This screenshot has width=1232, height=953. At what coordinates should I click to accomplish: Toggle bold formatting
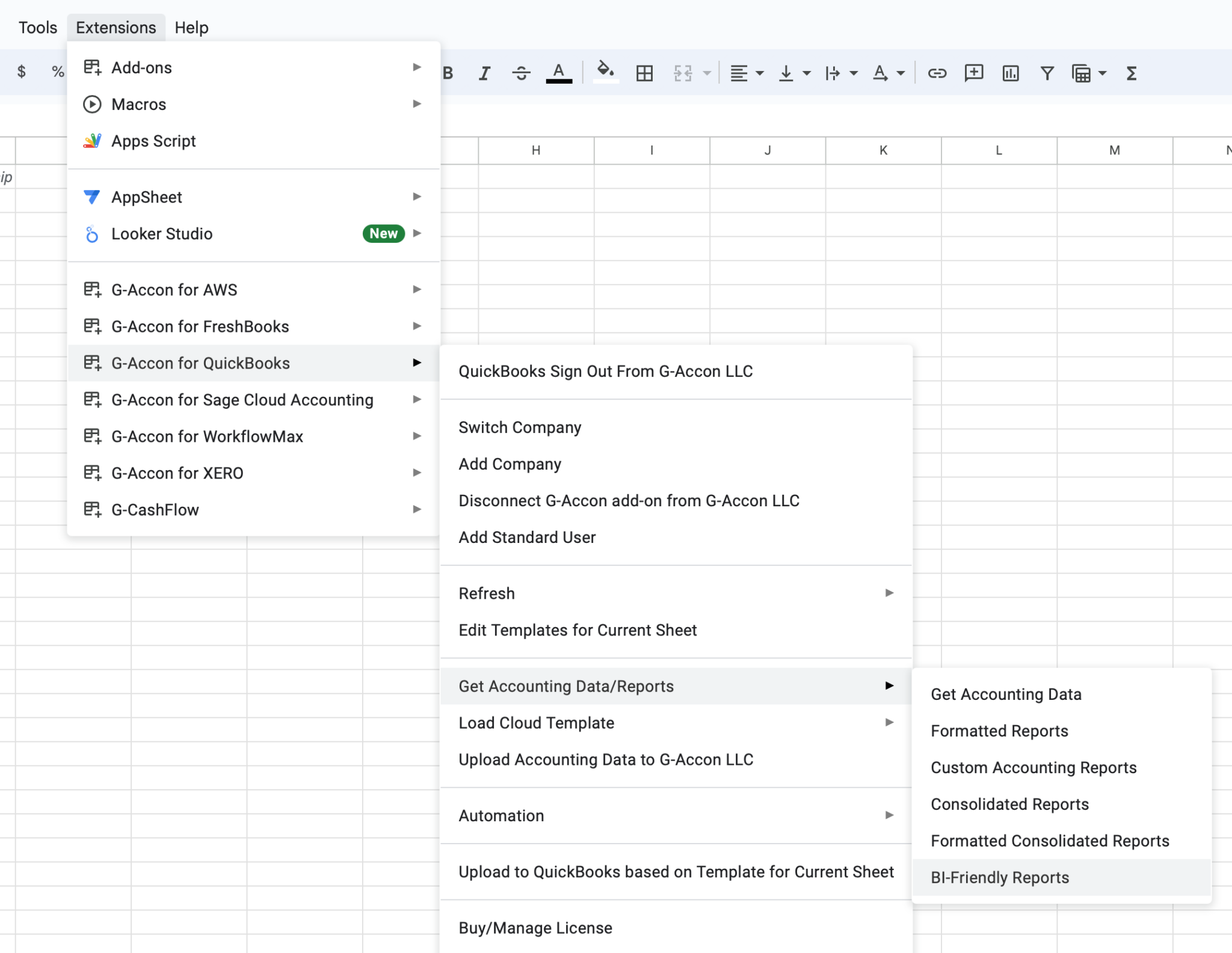[448, 73]
